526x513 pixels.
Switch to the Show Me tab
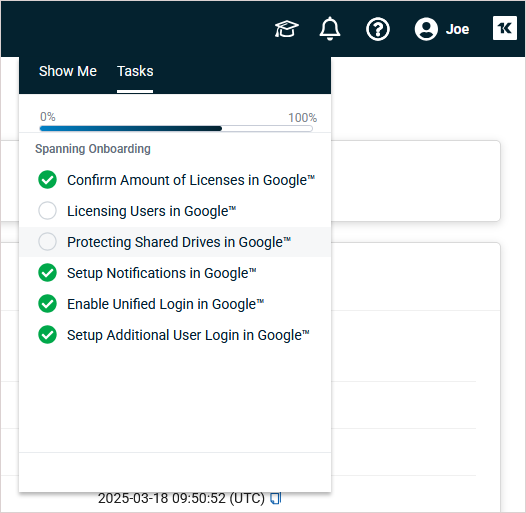click(x=68, y=71)
